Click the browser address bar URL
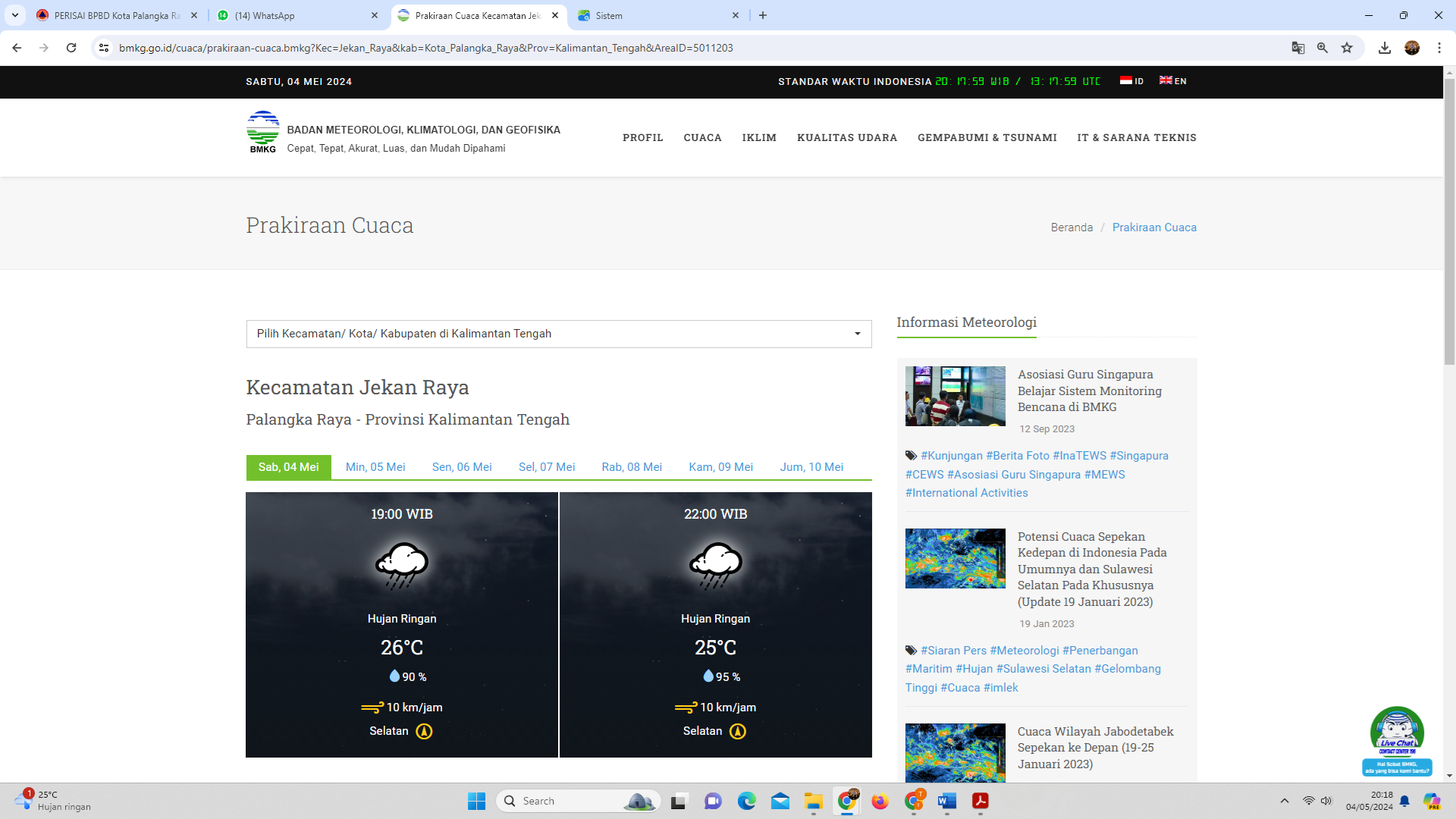Screen dimensions: 1456x819 pos(426,48)
